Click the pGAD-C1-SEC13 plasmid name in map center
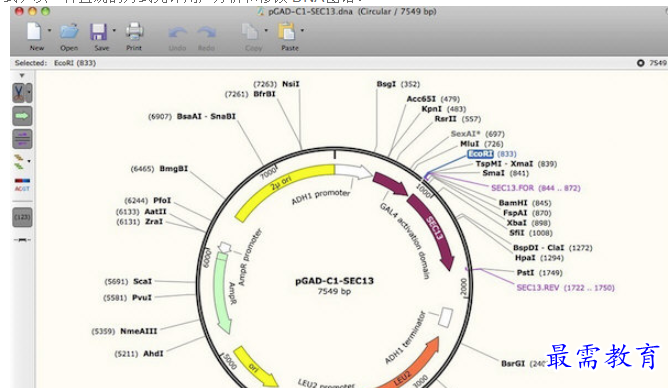The image size is (668, 388). 334,281
